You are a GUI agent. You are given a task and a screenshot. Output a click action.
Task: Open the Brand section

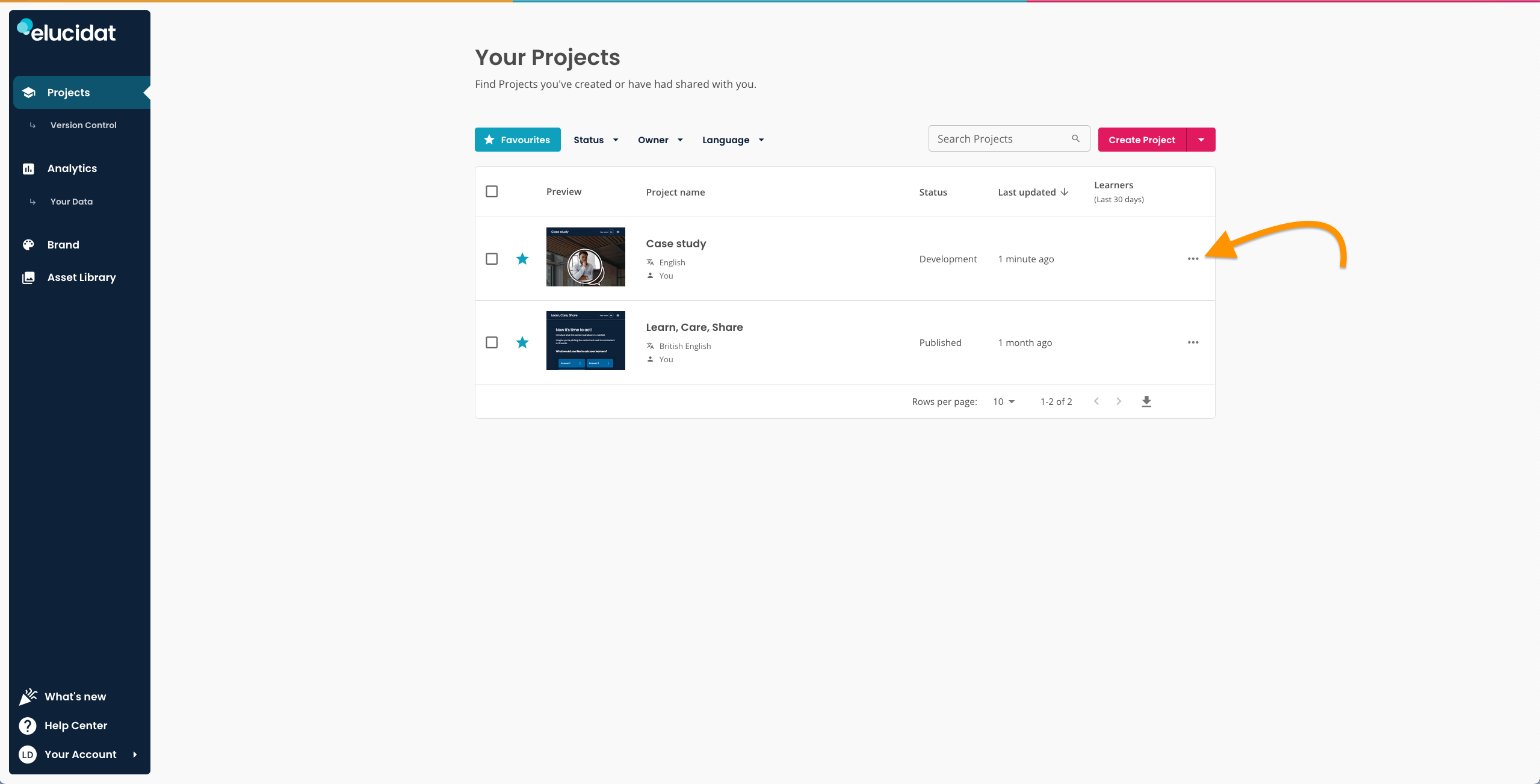[63, 244]
